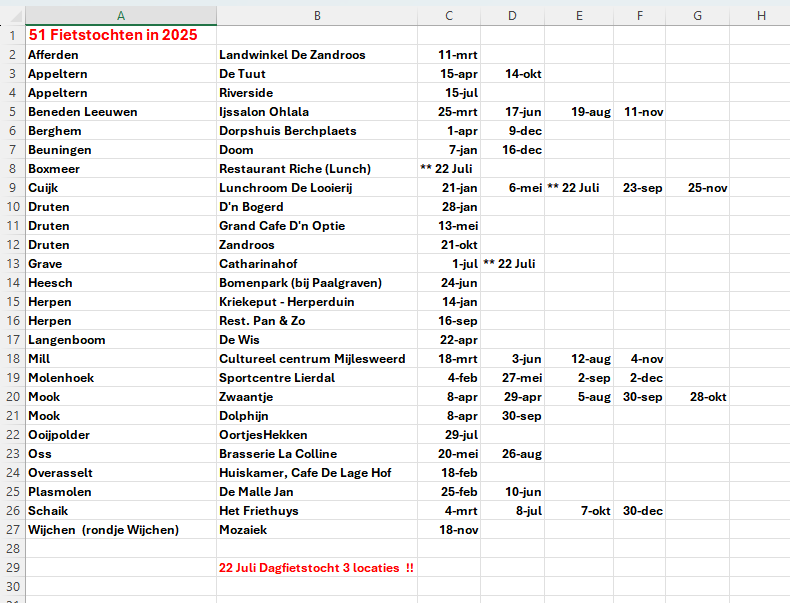Viewport: 790px width, 603px height.
Task: Select the cell 'De Malle Jan'
Action: 317,492
